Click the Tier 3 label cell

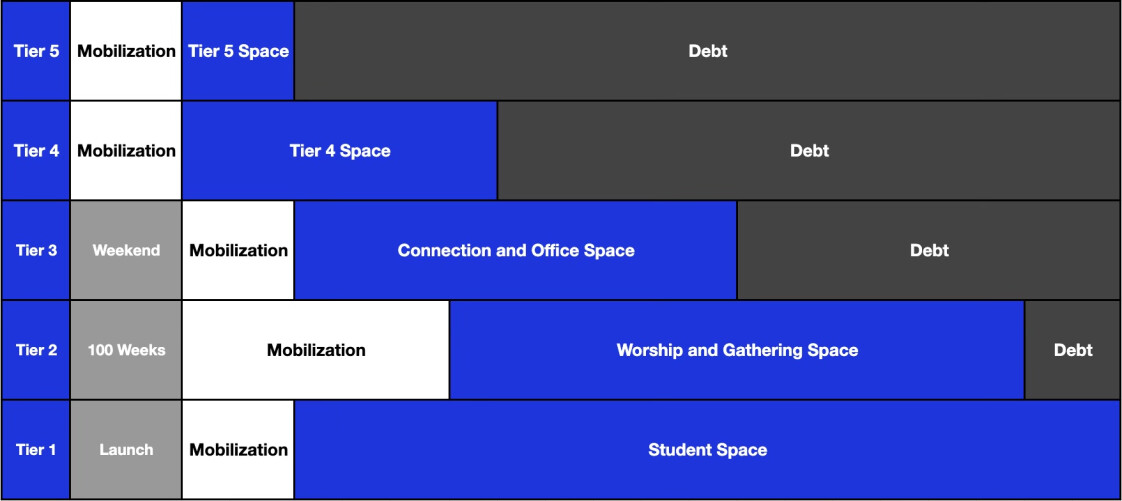click(x=36, y=250)
